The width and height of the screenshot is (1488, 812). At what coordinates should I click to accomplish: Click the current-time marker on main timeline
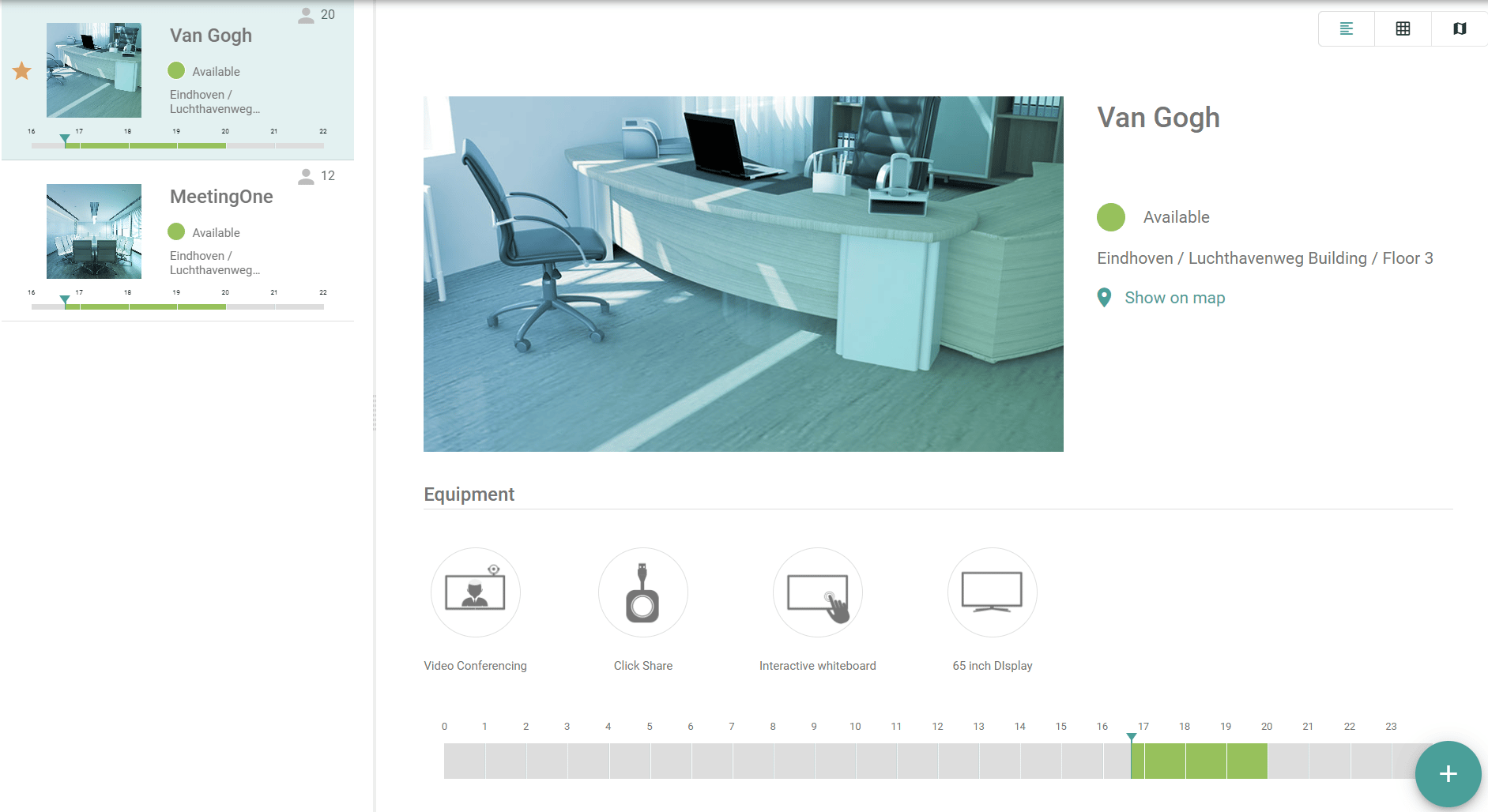(x=1132, y=738)
